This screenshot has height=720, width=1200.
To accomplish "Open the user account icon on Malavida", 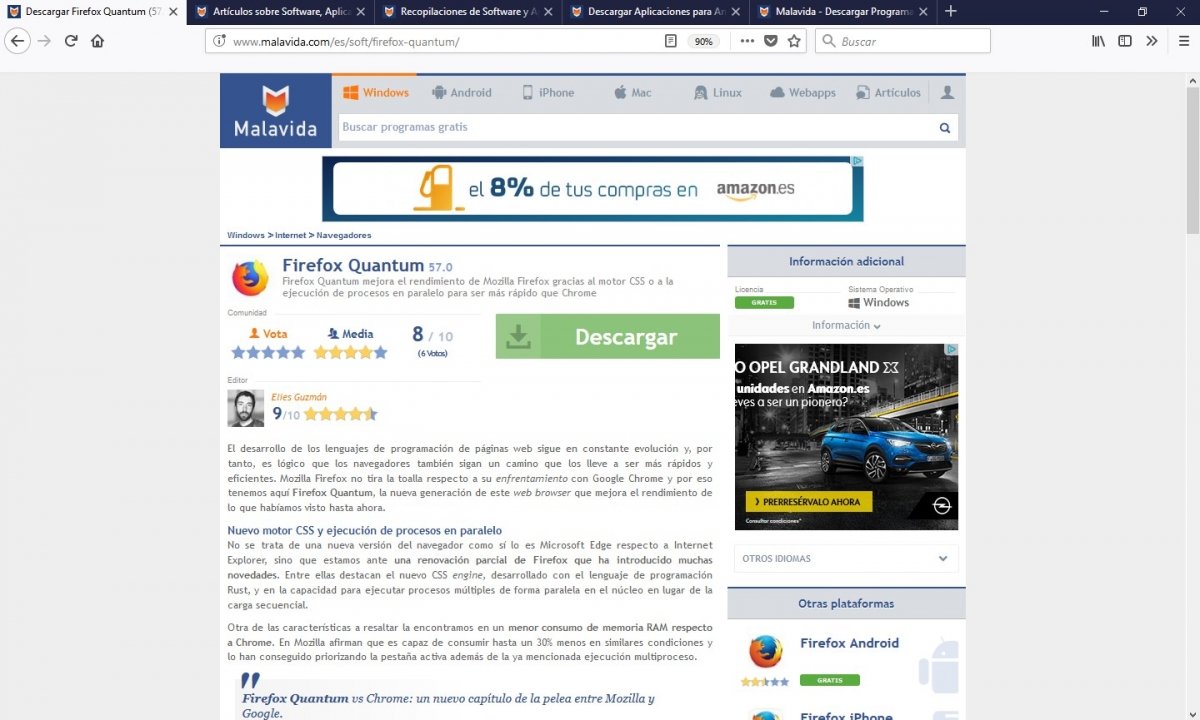I will 947,93.
